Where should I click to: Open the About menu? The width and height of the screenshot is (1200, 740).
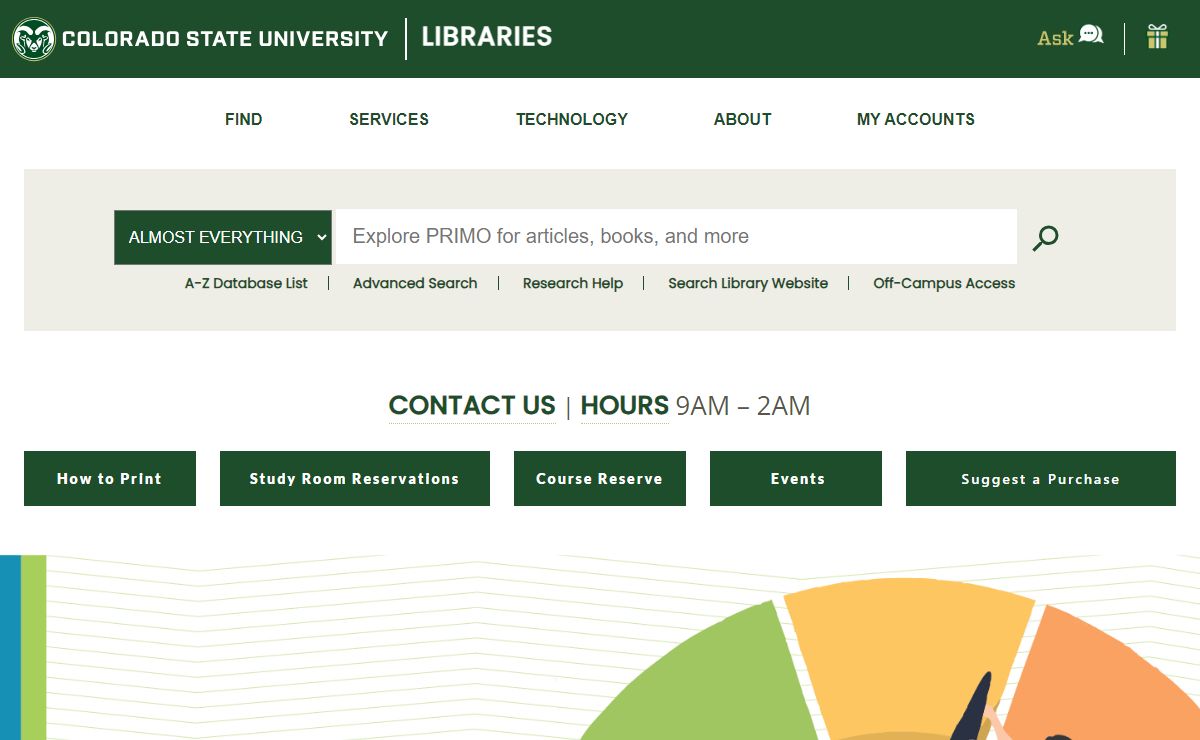coord(743,119)
